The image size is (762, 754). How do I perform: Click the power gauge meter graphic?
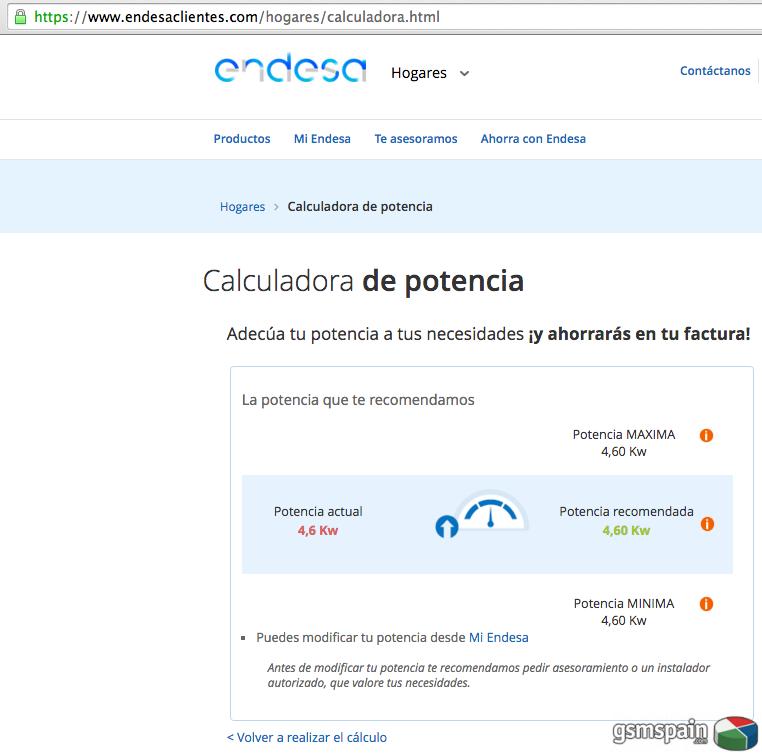pos(491,510)
